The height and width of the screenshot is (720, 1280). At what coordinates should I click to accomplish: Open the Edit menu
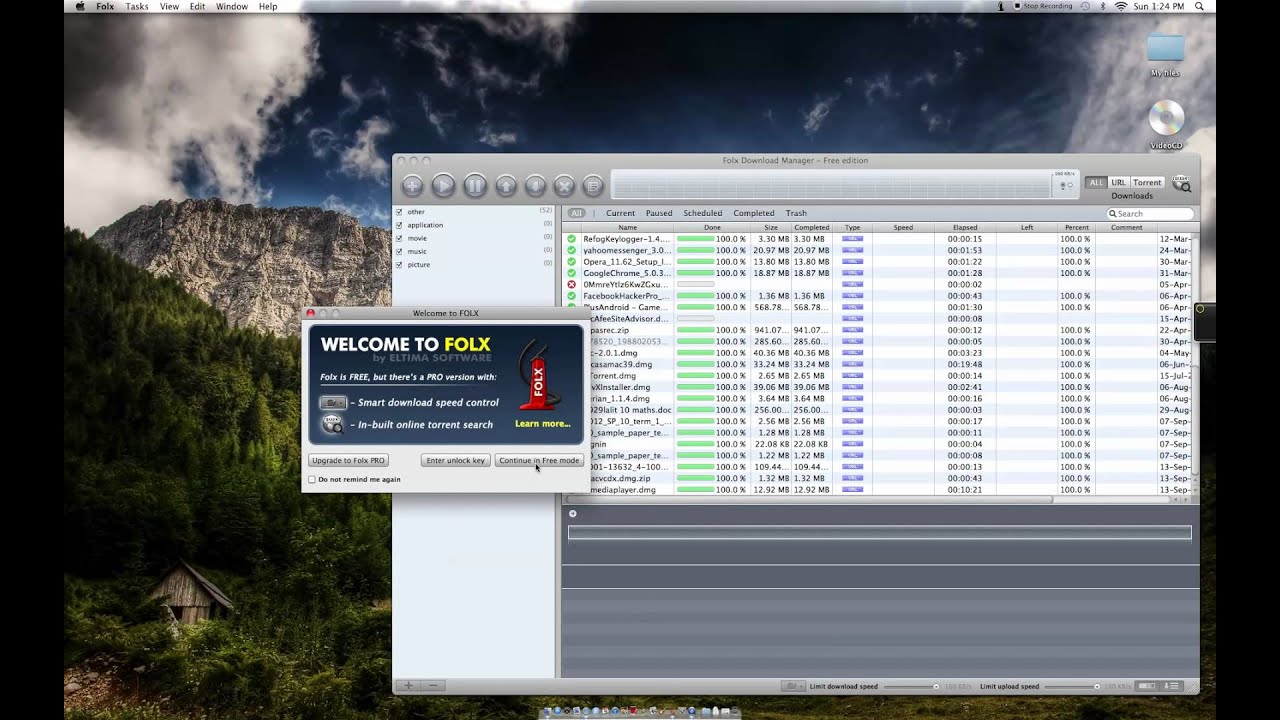pos(198,6)
